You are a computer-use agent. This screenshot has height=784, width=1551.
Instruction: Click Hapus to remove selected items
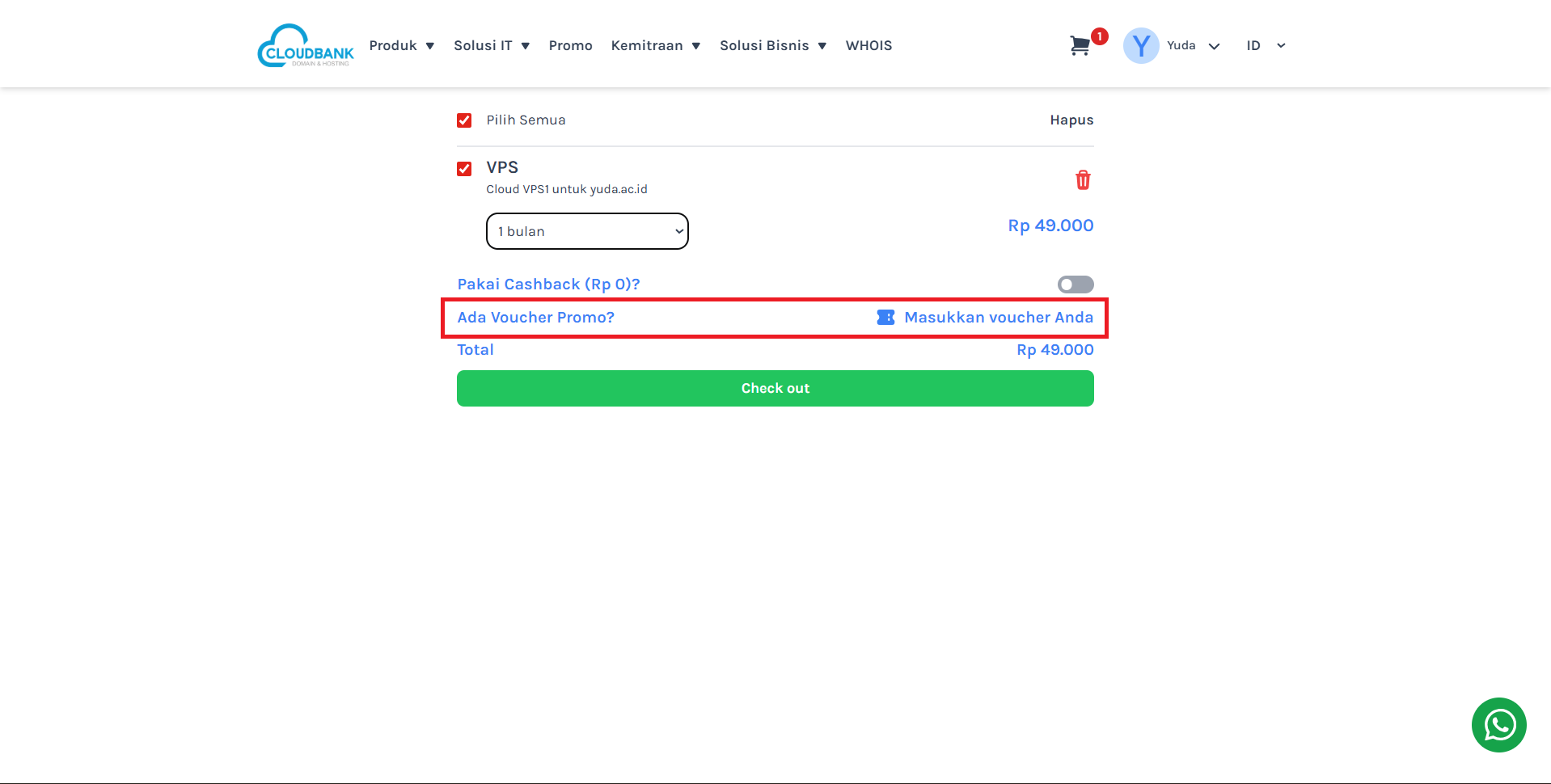click(1071, 120)
